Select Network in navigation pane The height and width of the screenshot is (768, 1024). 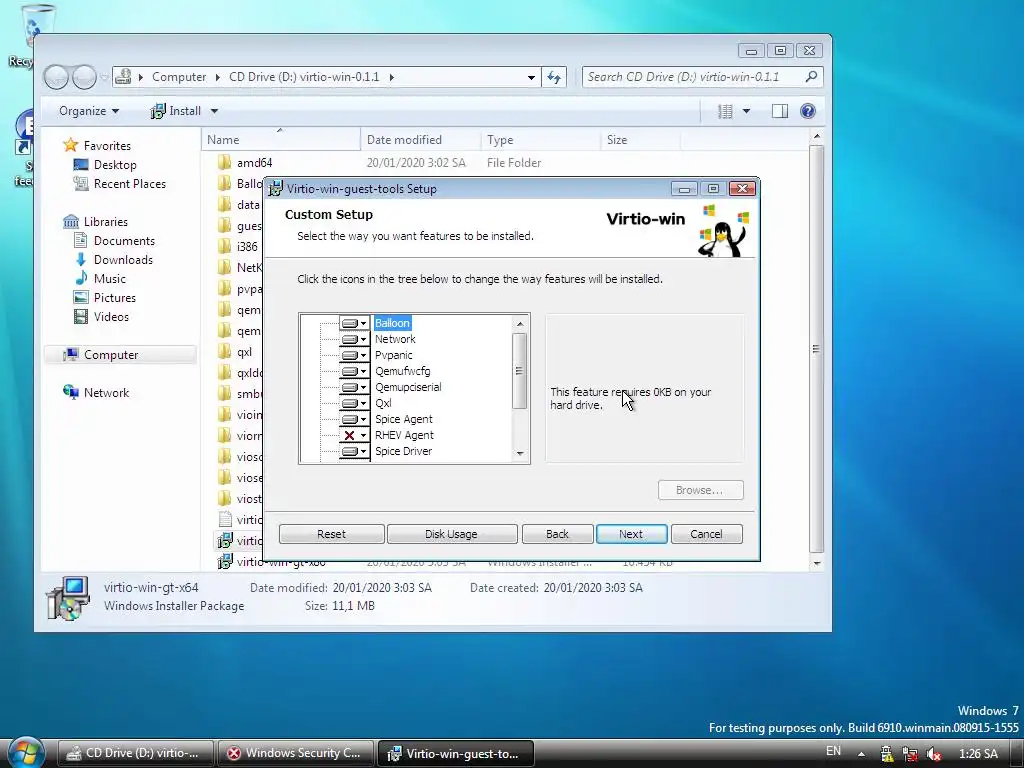click(x=106, y=392)
